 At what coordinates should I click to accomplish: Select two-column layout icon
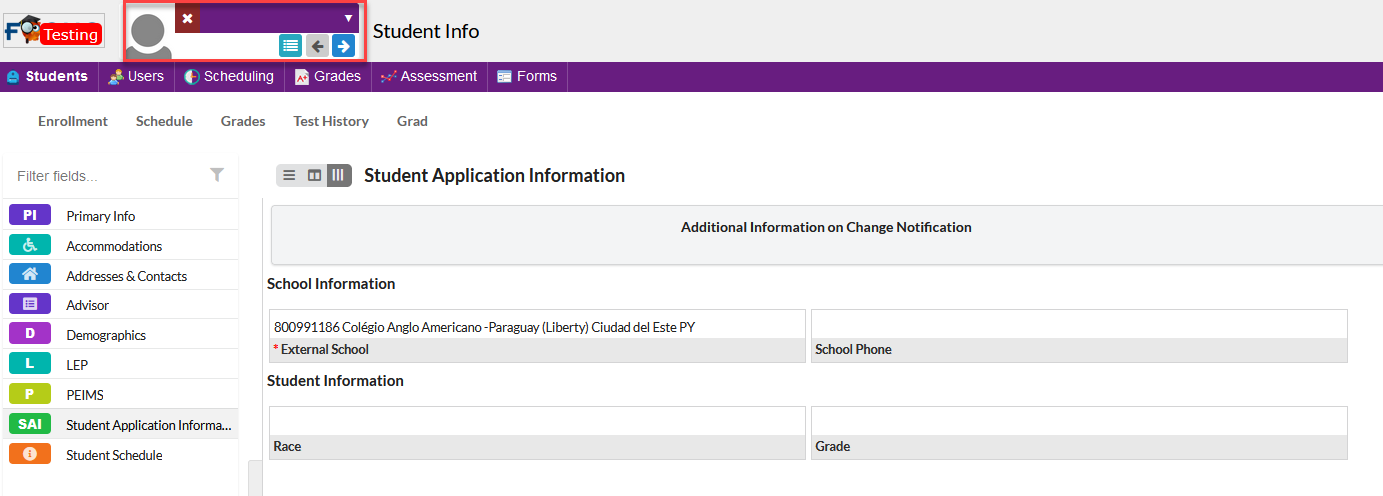click(314, 175)
